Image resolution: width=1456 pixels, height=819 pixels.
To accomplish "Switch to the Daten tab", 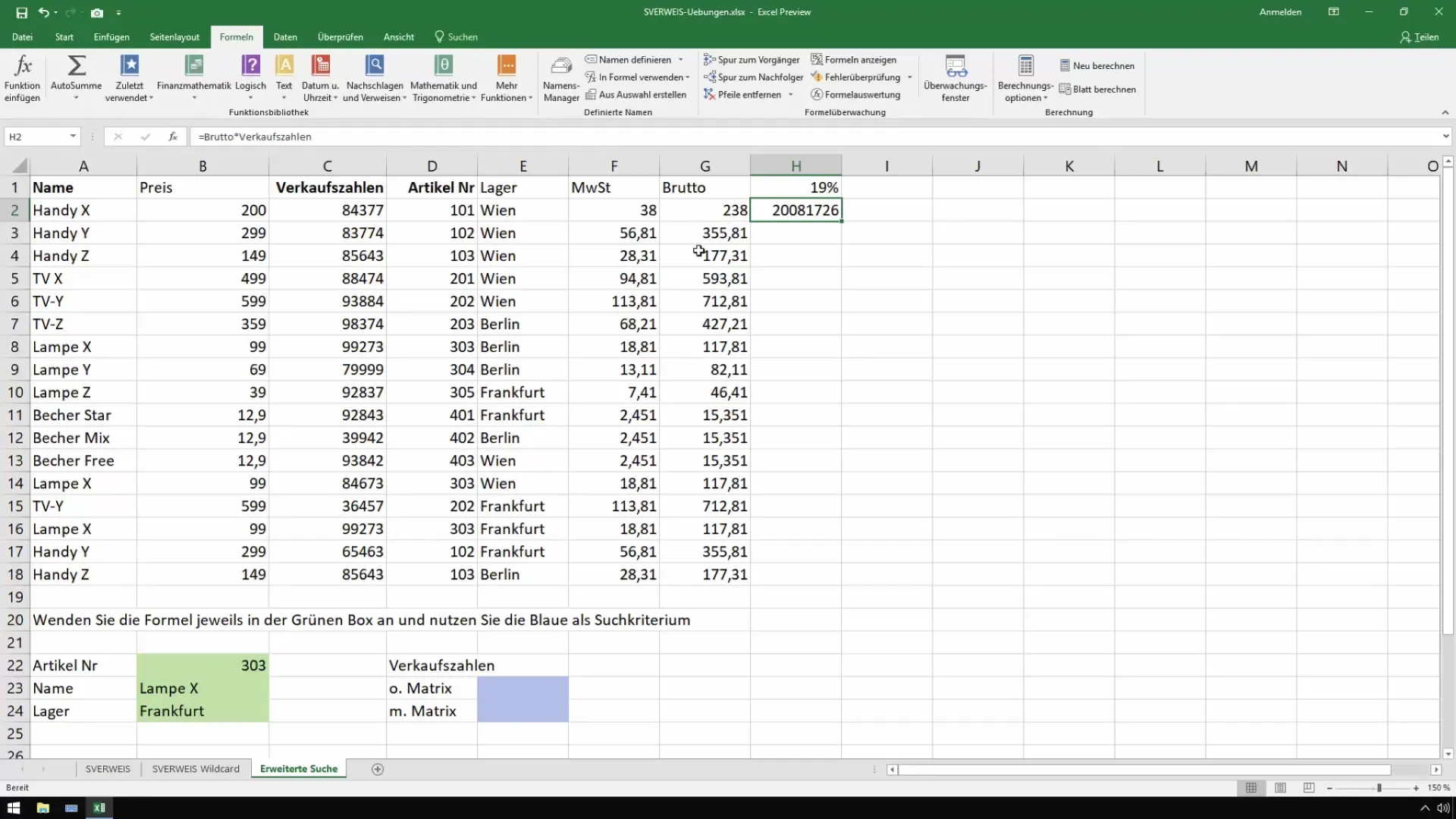I will [285, 37].
